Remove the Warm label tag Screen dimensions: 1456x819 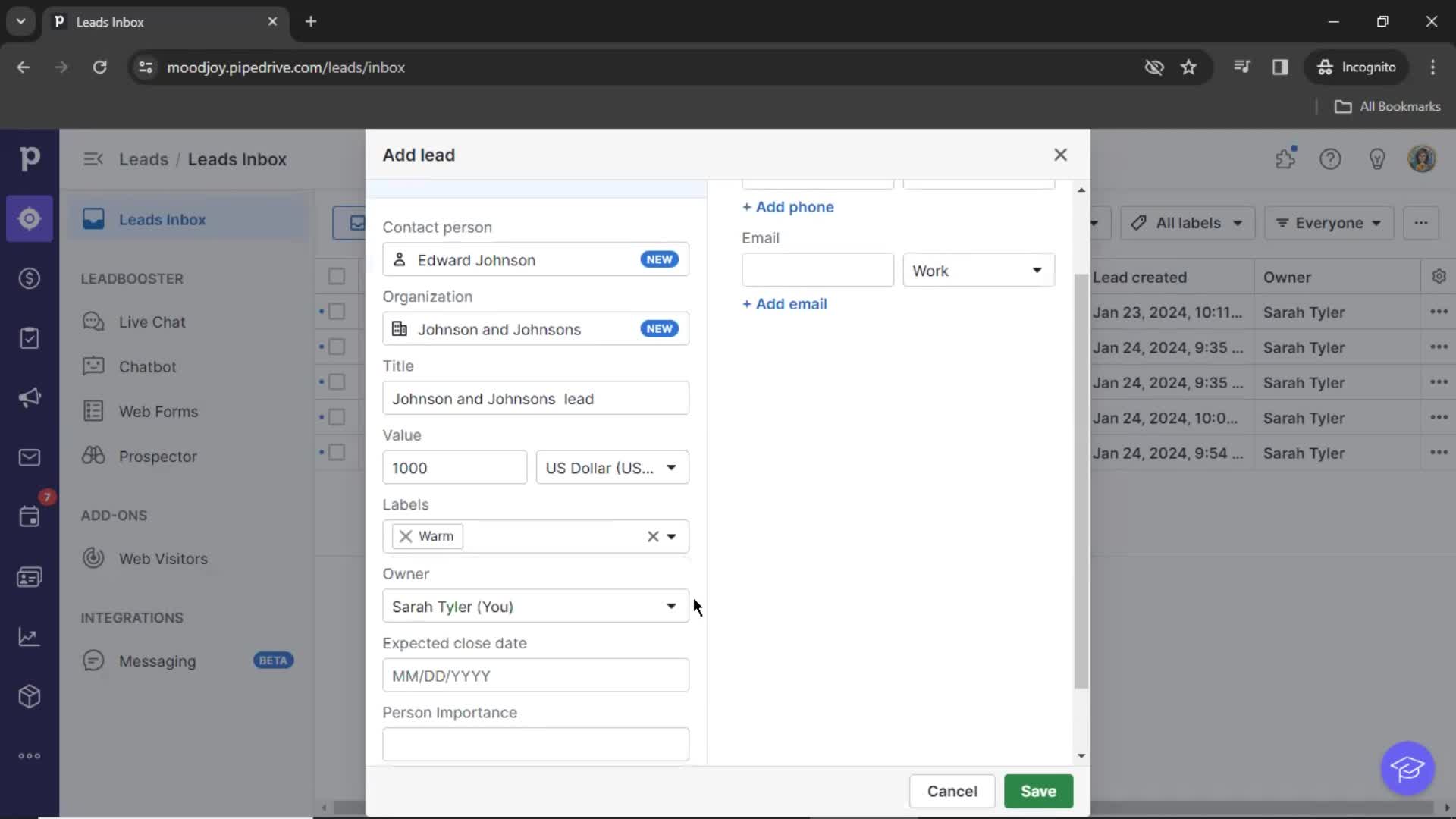point(406,536)
